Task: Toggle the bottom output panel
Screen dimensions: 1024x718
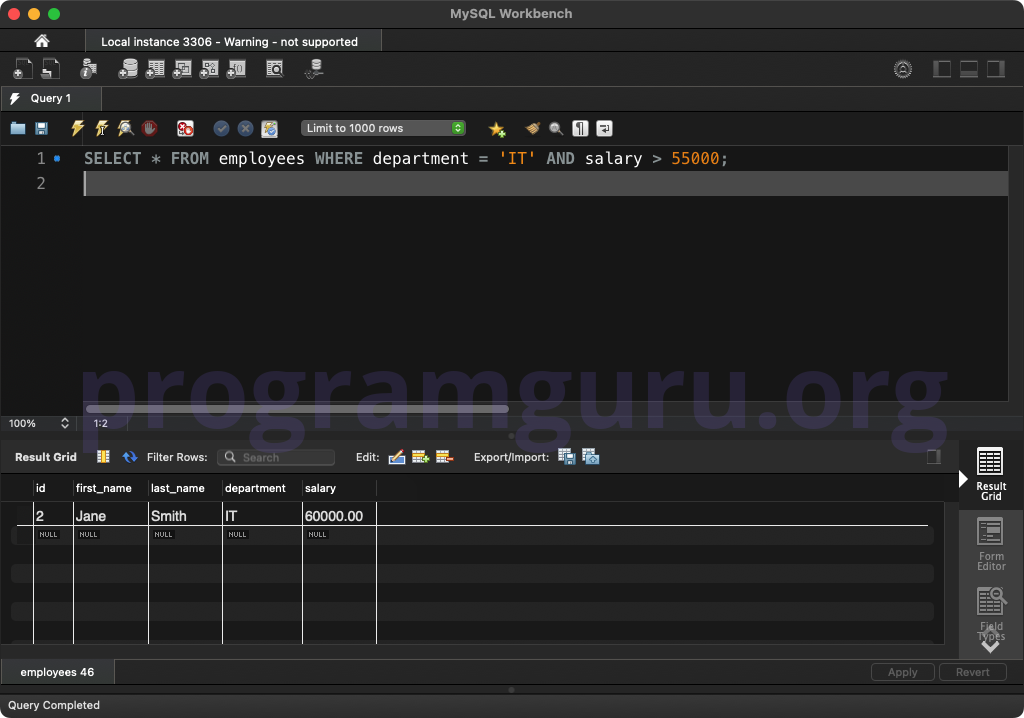Action: [968, 69]
